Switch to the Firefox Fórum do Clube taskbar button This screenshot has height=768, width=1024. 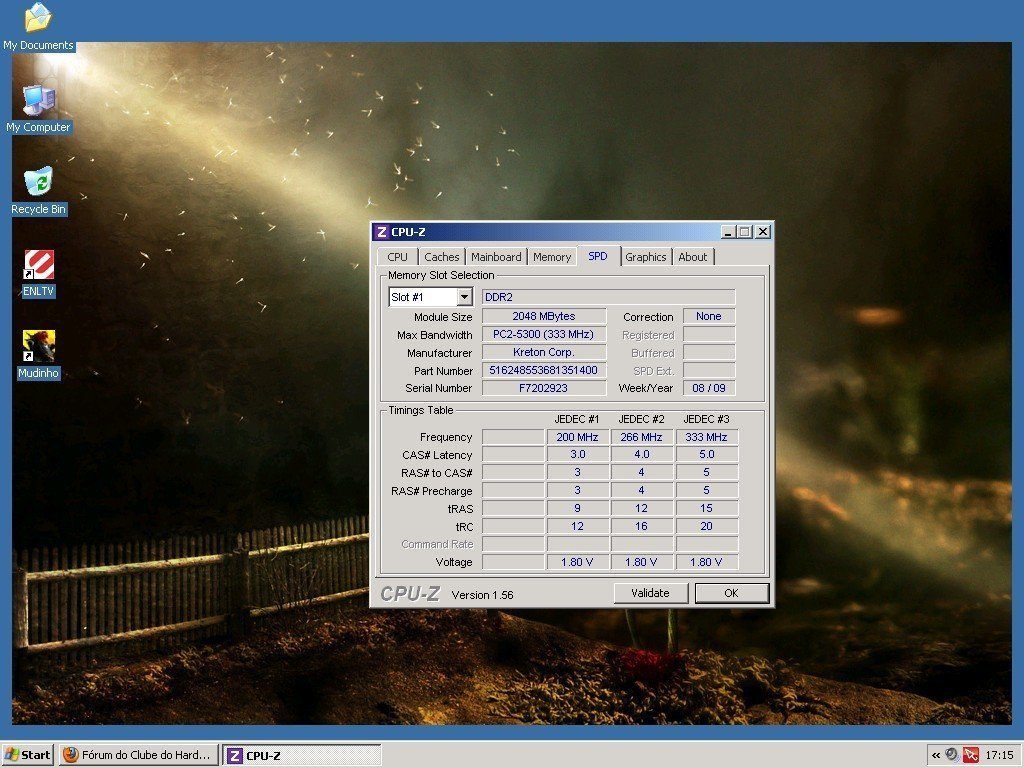pos(138,755)
